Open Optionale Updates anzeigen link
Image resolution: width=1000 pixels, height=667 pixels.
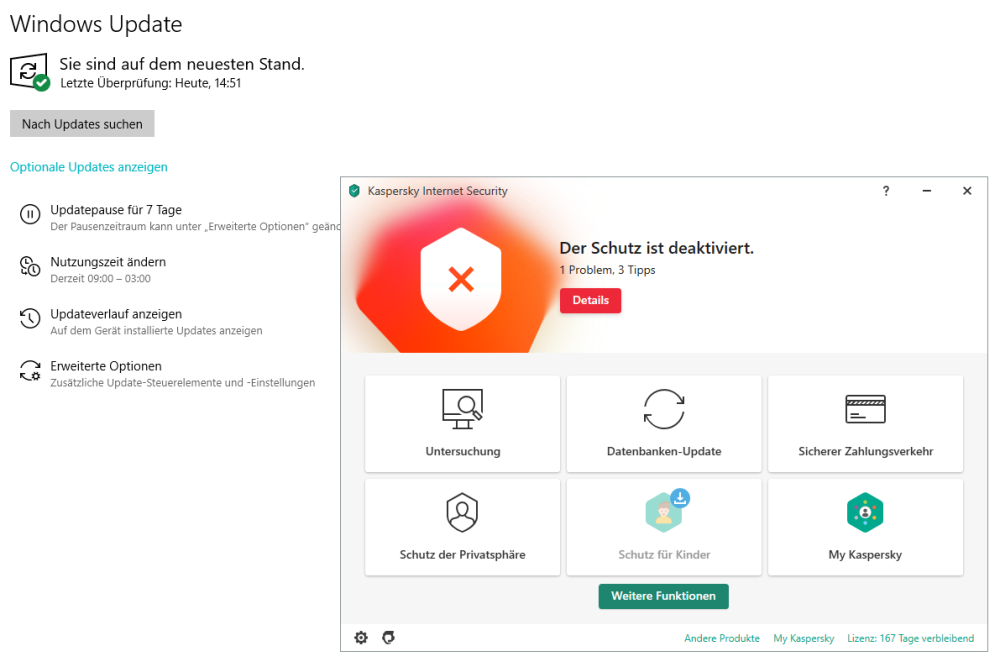[x=89, y=167]
